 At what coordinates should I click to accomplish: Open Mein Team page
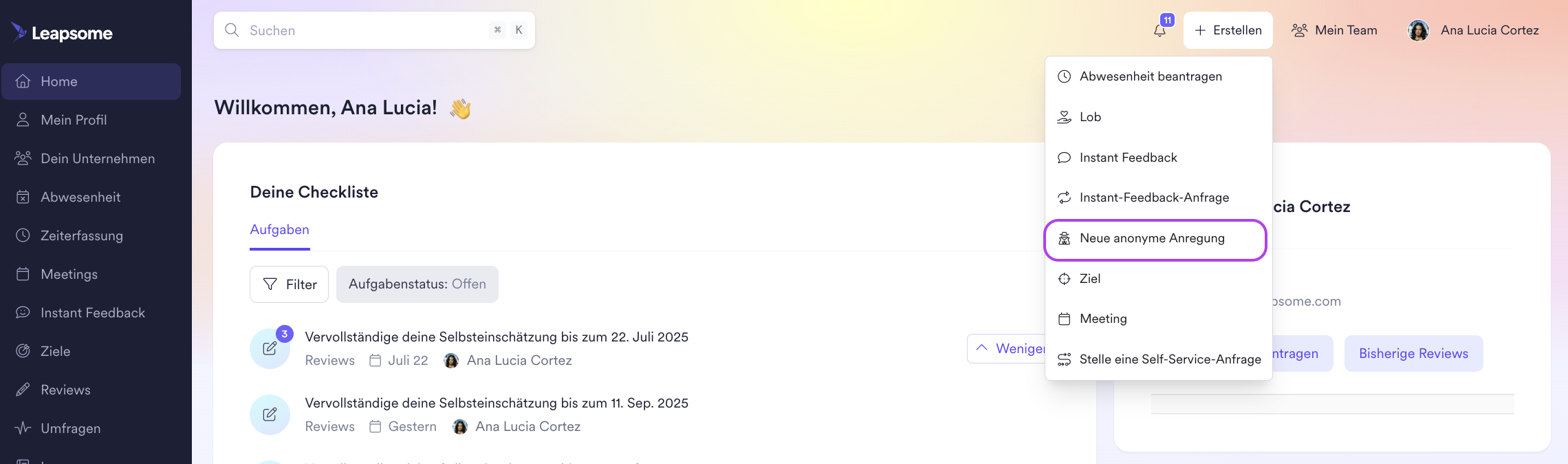pos(1335,30)
